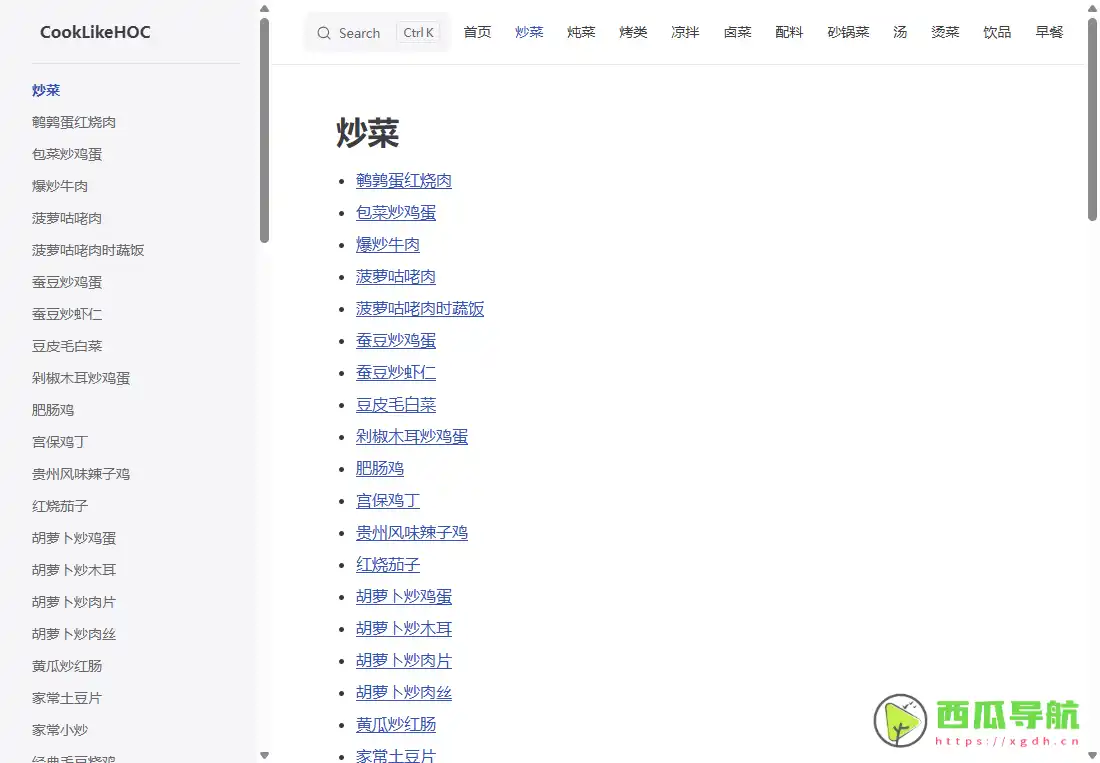Open 炖菜 in the top navigation
Viewport: 1100px width, 763px height.
pyautogui.click(x=581, y=32)
